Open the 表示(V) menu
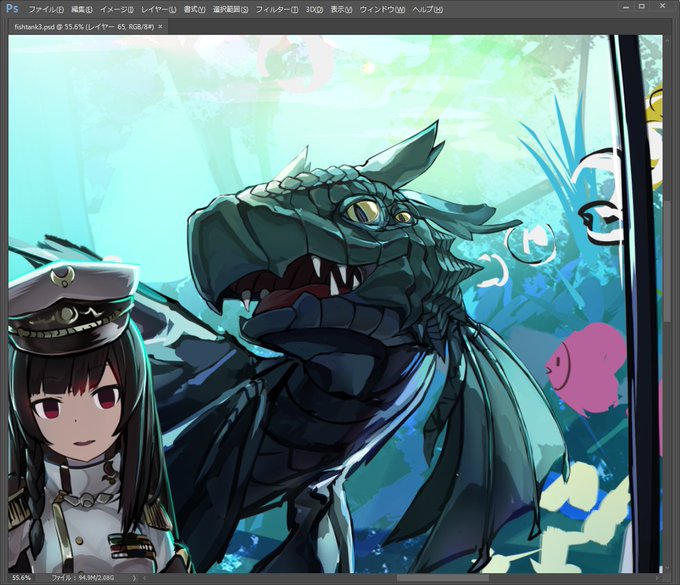The height and width of the screenshot is (585, 680). (341, 10)
